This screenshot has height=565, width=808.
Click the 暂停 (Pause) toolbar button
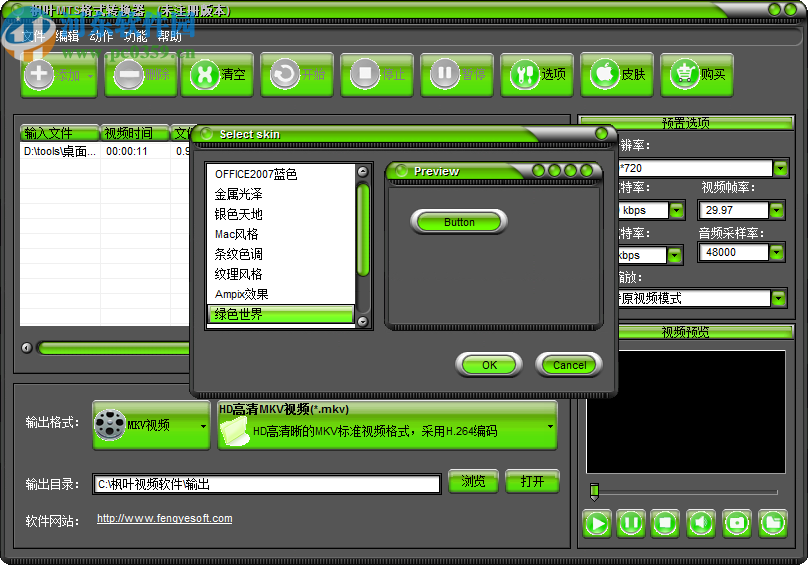(x=457, y=75)
